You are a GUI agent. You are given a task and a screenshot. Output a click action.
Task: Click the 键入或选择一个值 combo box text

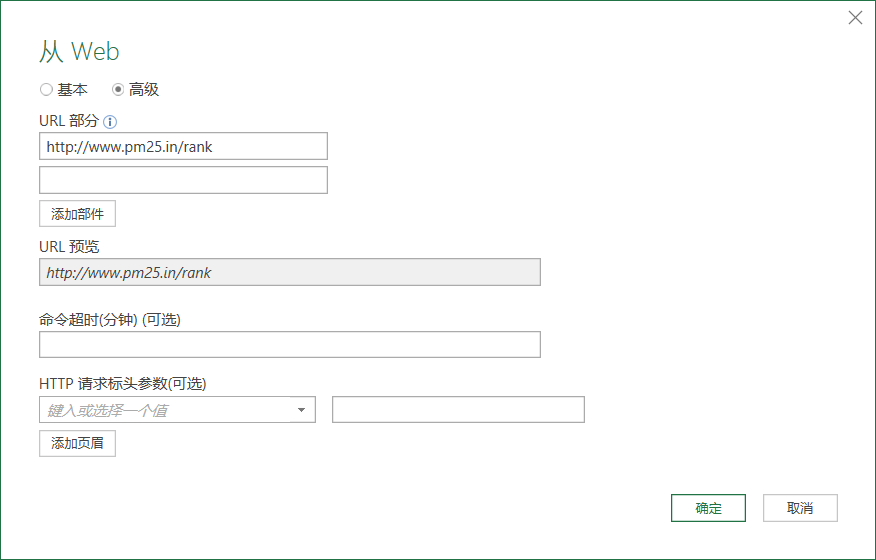pyautogui.click(x=107, y=410)
